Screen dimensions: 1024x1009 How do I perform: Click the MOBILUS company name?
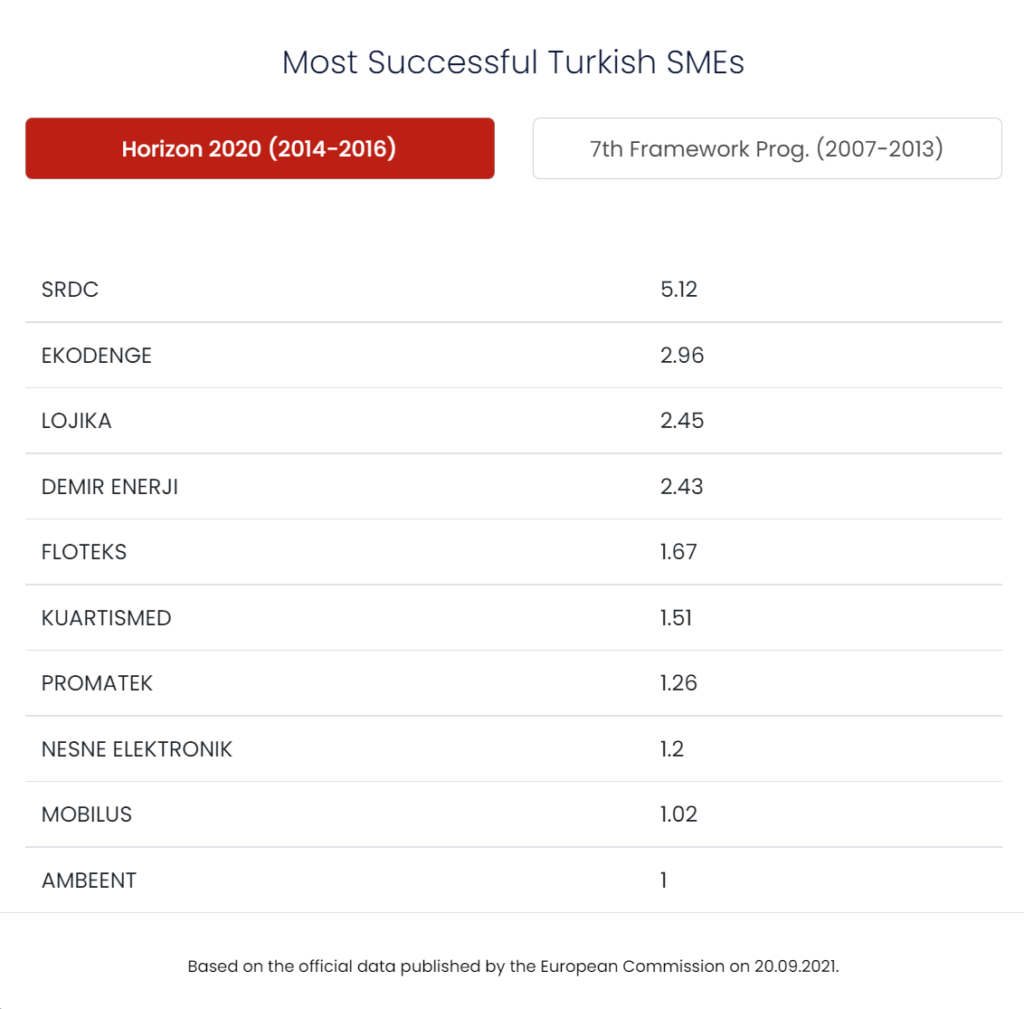click(87, 814)
